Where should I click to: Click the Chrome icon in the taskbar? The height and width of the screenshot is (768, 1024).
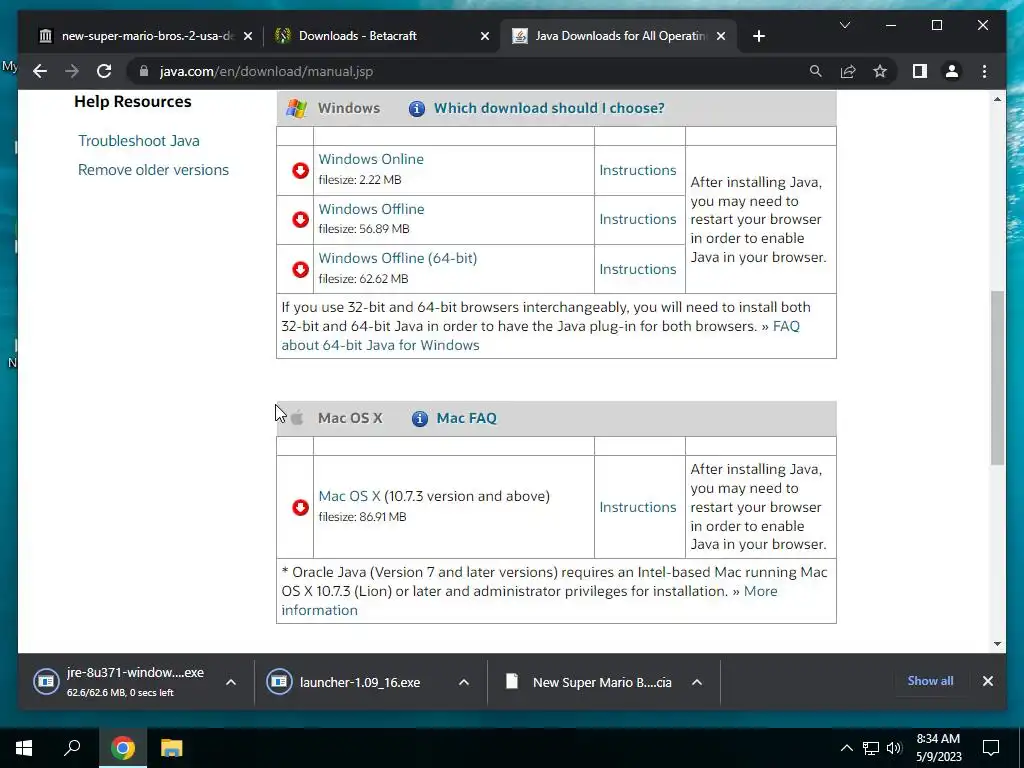click(123, 748)
